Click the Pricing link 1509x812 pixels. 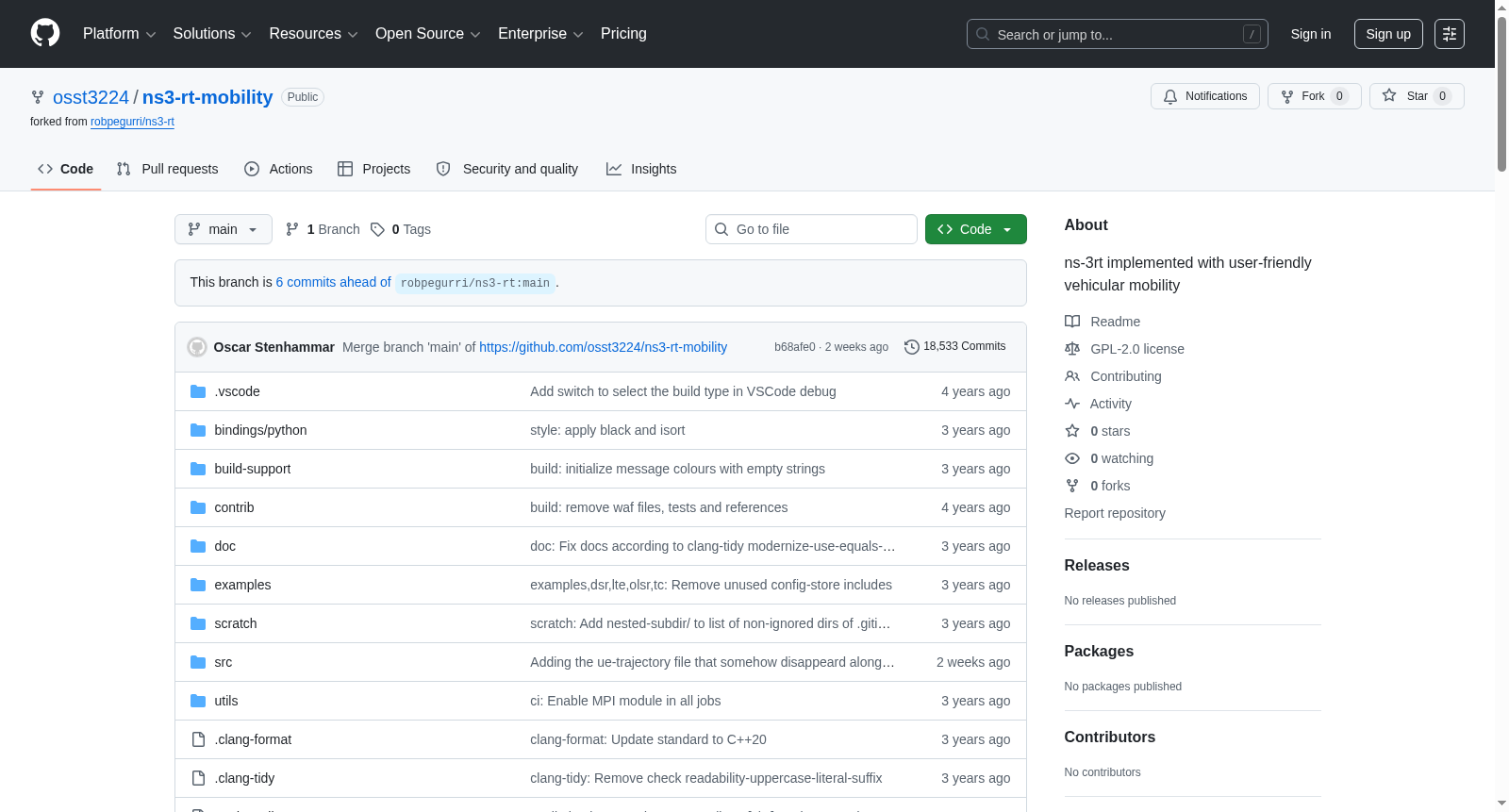[x=623, y=34]
